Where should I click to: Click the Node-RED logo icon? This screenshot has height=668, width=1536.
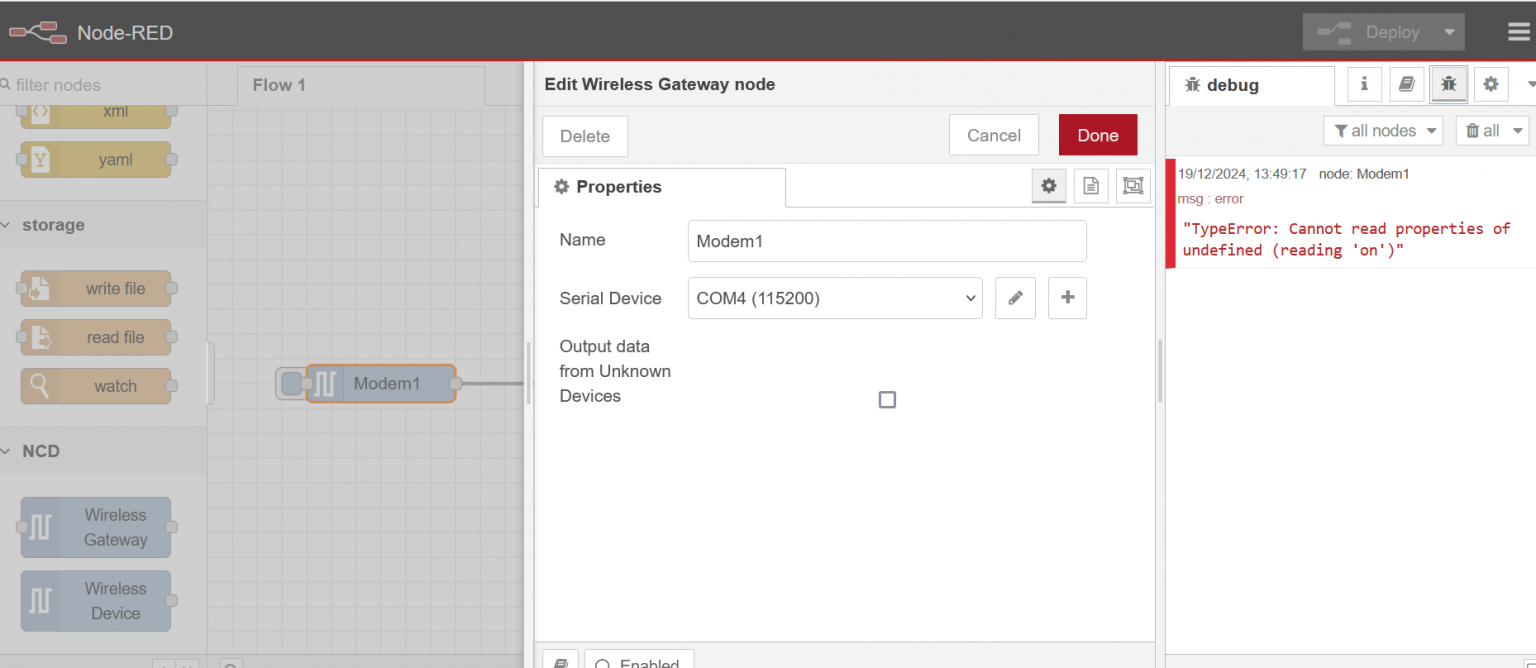[x=37, y=31]
